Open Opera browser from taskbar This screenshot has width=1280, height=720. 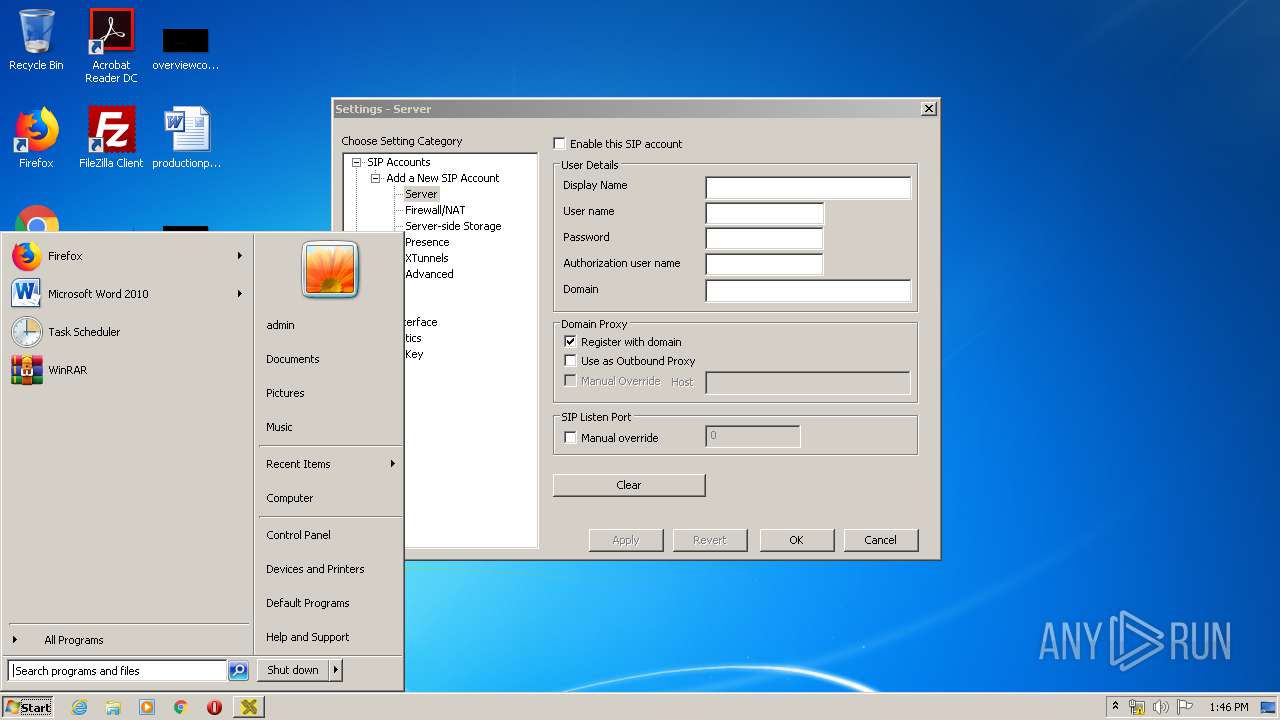click(214, 707)
